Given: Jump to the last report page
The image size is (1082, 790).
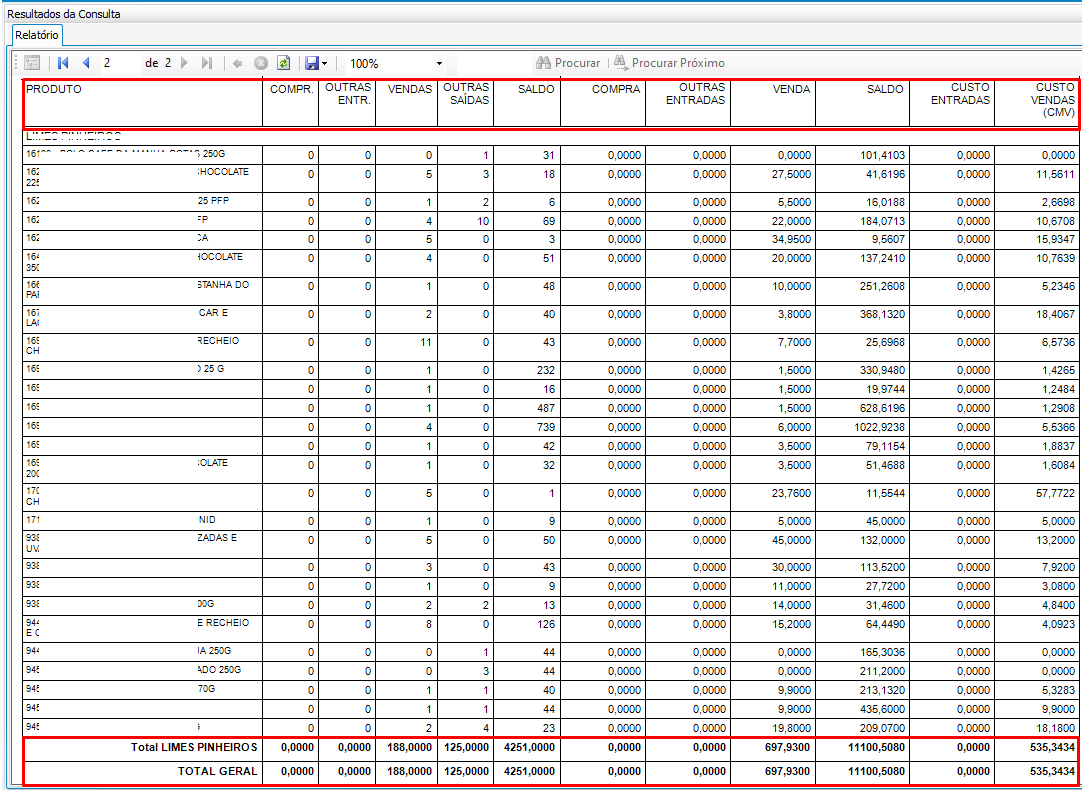Looking at the screenshot, I should point(206,63).
